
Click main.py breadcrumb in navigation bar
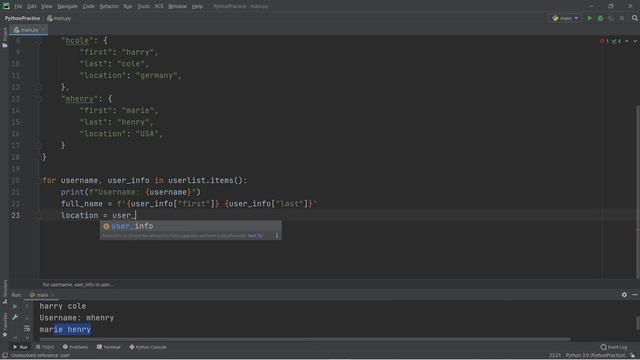59,18
